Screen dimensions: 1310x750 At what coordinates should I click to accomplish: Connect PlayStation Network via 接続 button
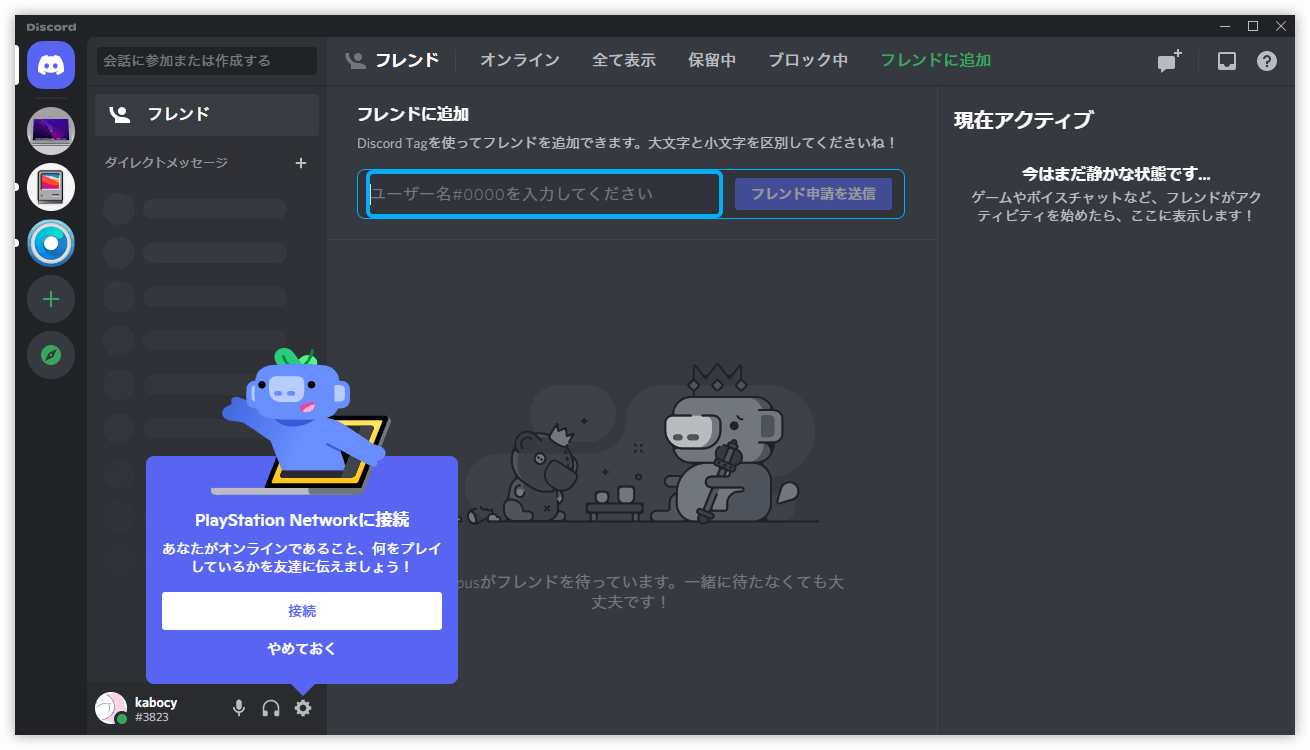301,610
